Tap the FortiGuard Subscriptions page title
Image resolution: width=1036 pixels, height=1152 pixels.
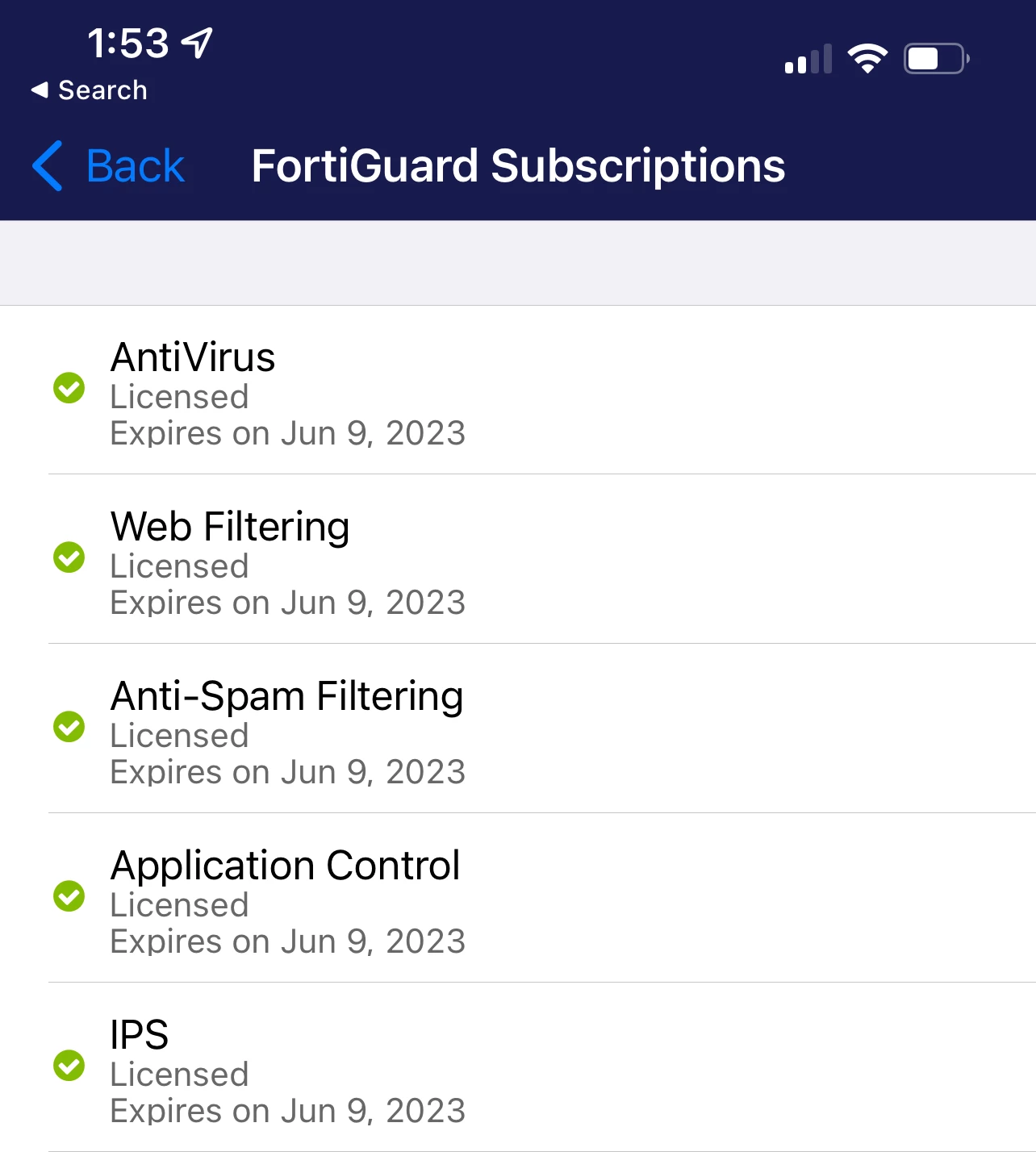click(518, 166)
